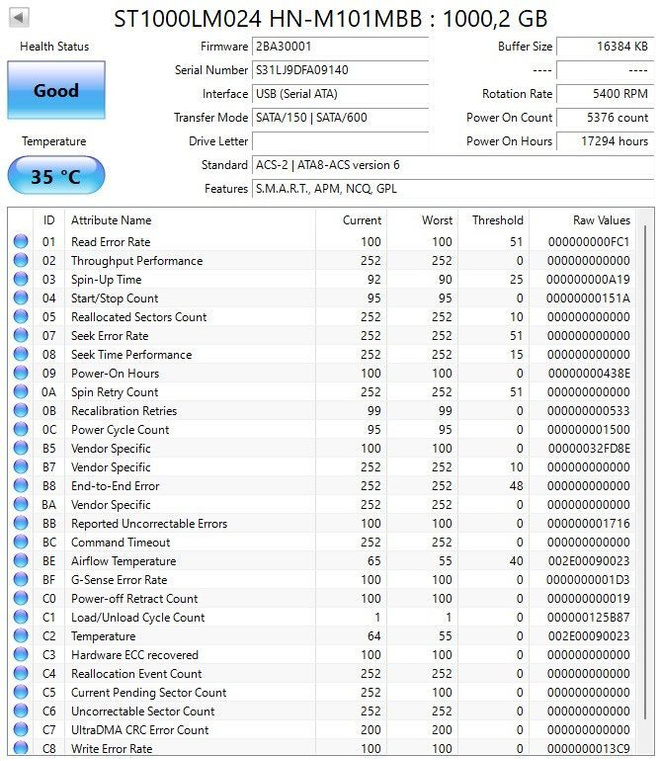
Task: Click the Rotation Rate value 5400 RPM
Action: 605,94
